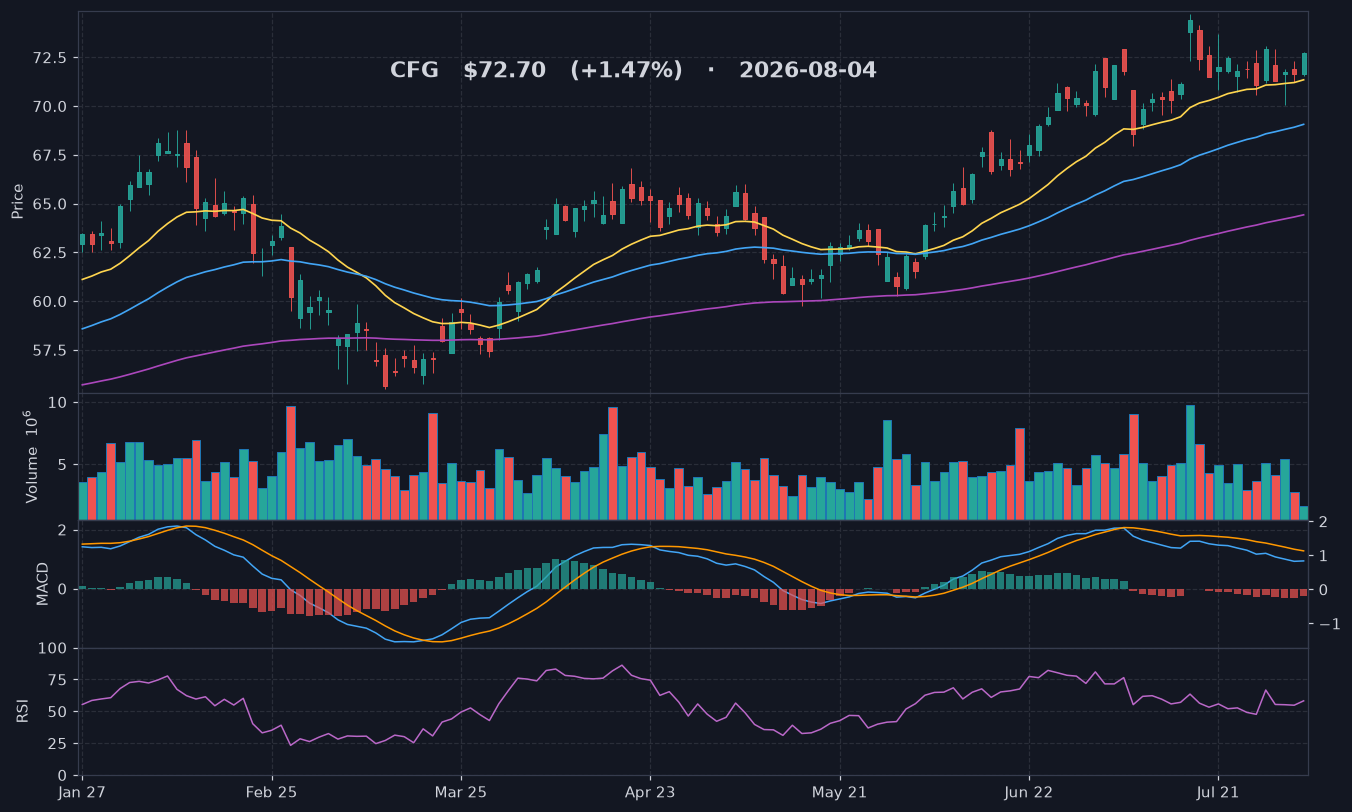Click the 75 tick on the RSI axis
This screenshot has width=1352, height=812.
[59, 681]
